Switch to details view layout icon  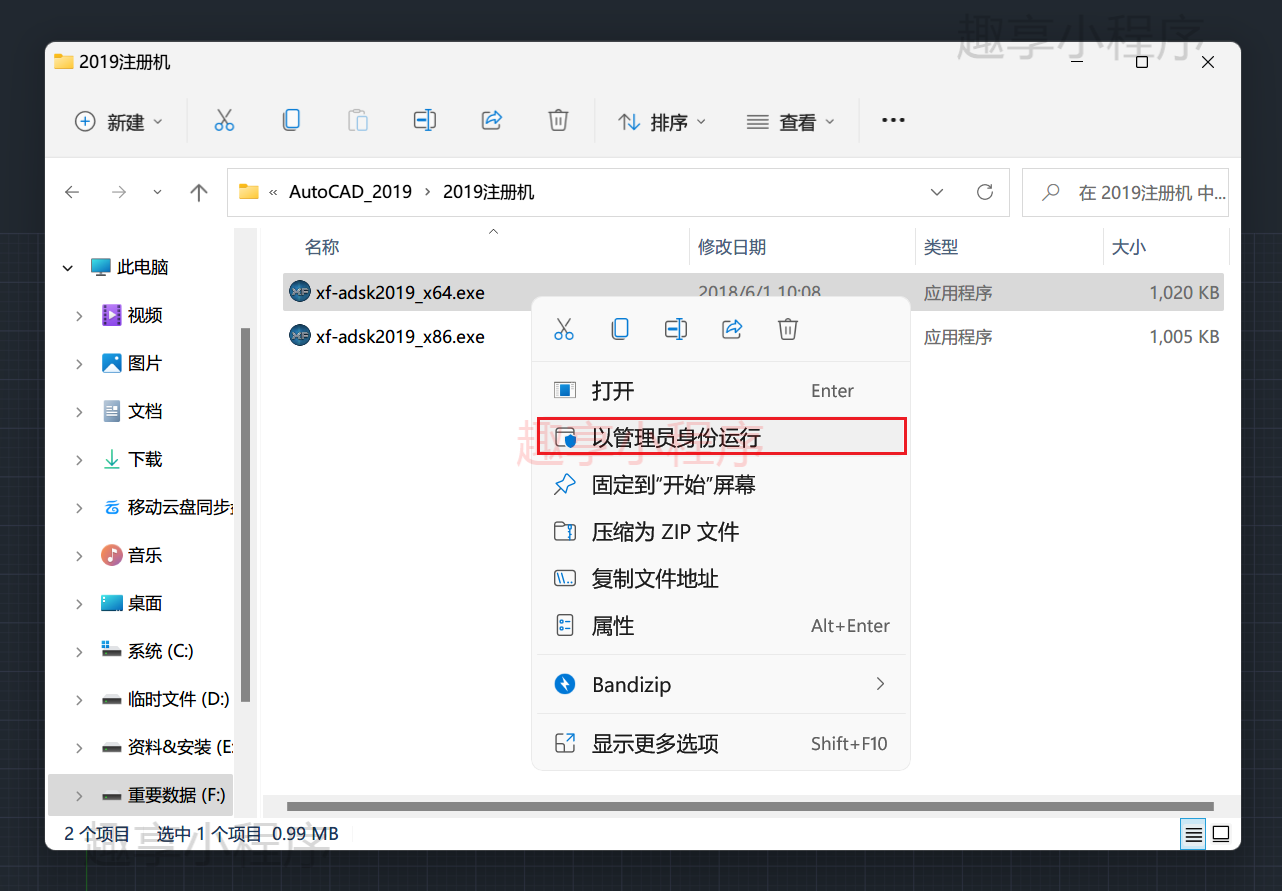pyautogui.click(x=1193, y=833)
